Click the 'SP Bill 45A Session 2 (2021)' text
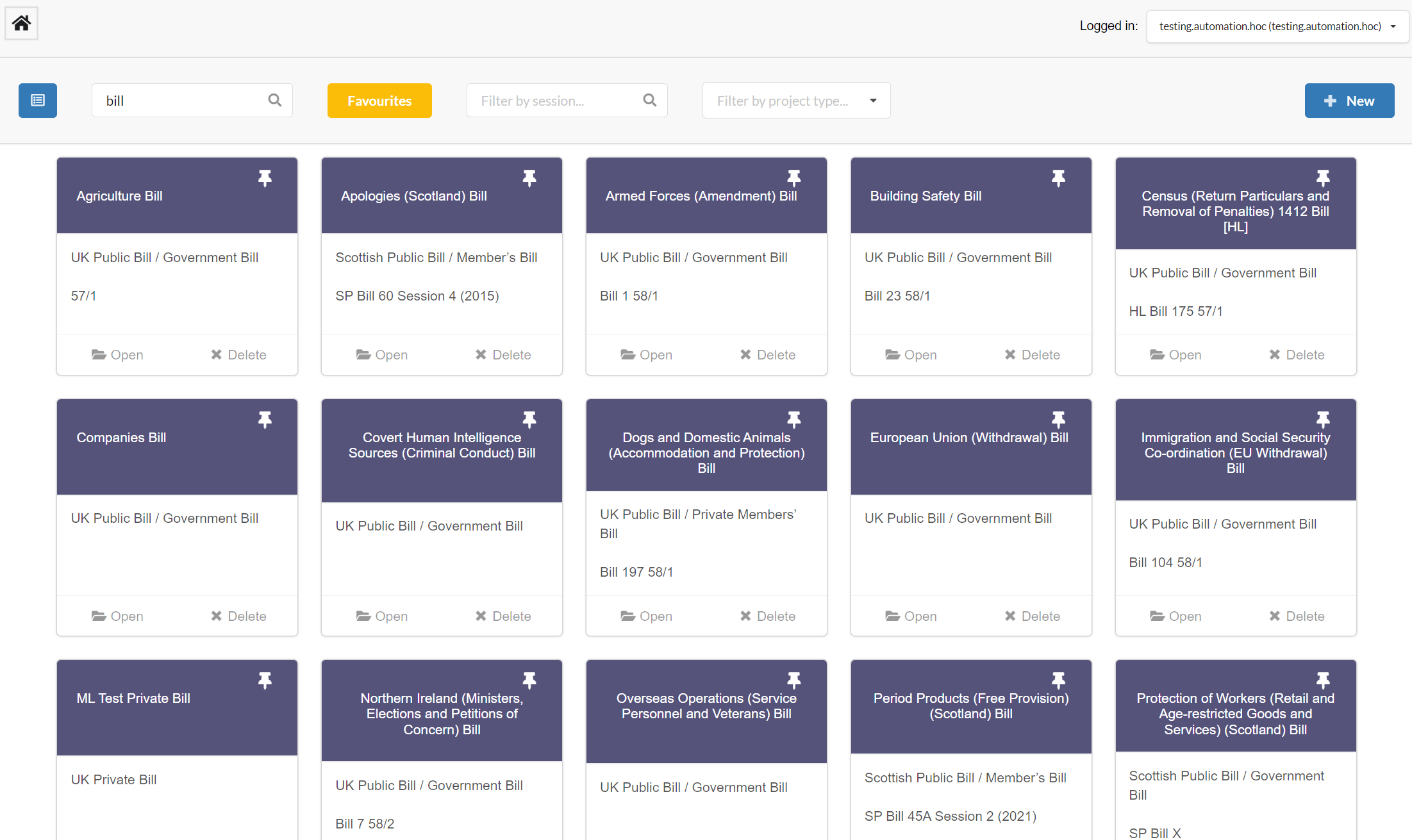Image resolution: width=1412 pixels, height=840 pixels. click(x=950, y=816)
